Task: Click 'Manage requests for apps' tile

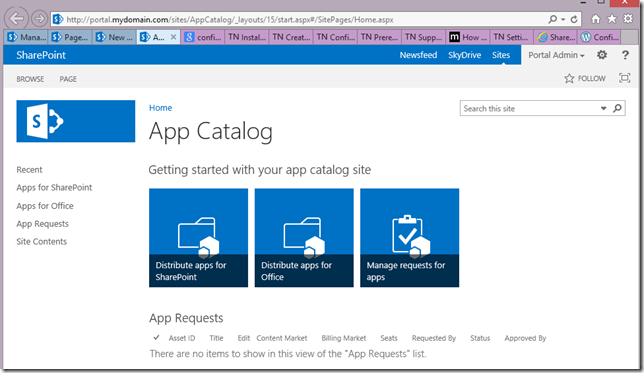Action: 409,238
